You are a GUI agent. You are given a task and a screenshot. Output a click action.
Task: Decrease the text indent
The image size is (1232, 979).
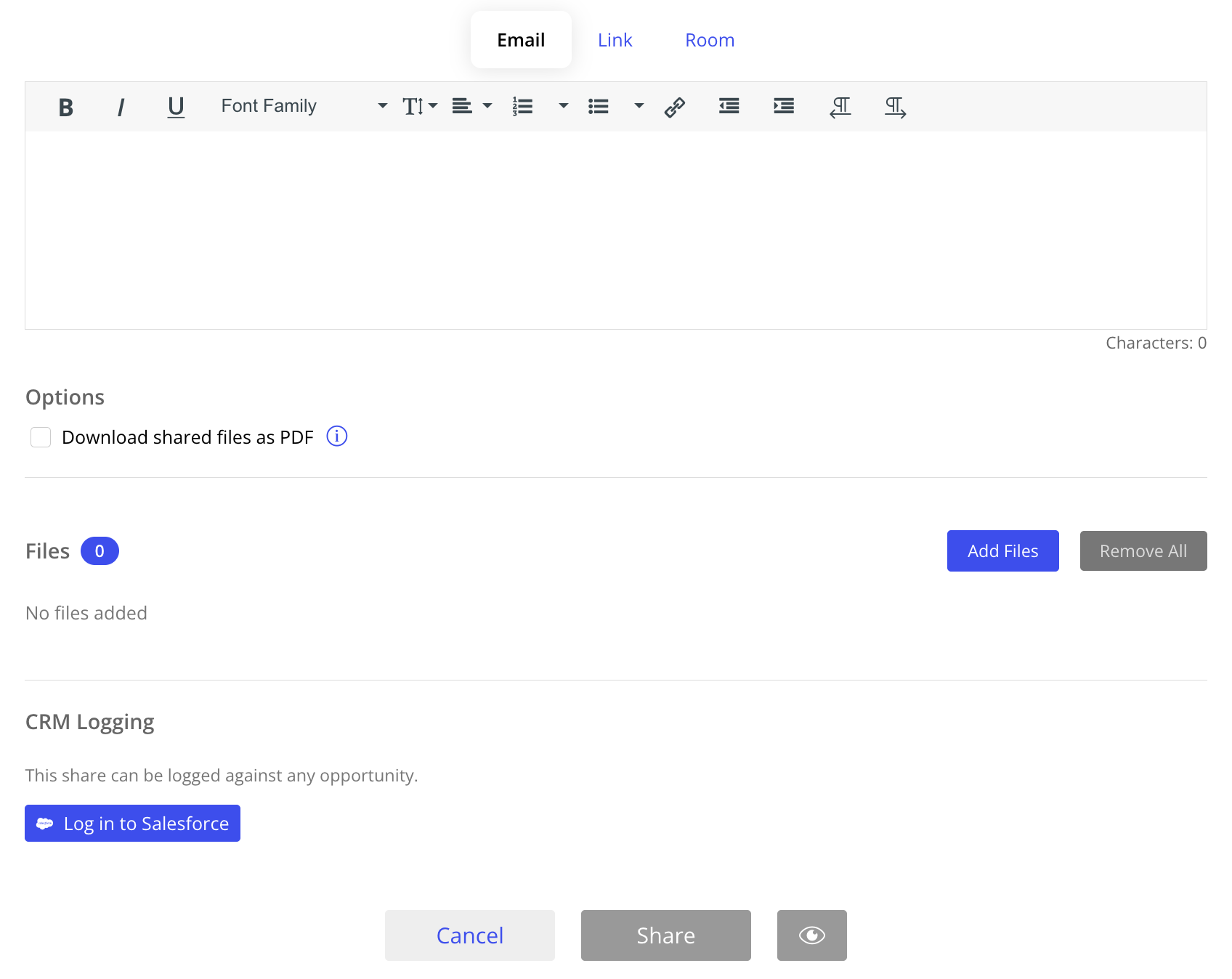pyautogui.click(x=729, y=107)
